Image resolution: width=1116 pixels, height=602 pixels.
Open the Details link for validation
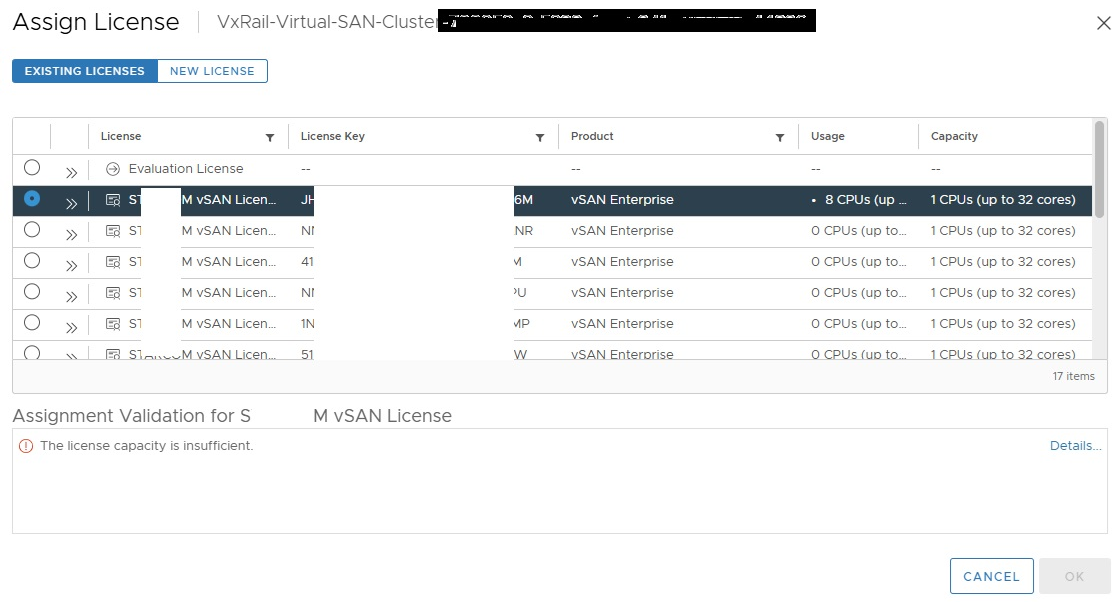pyautogui.click(x=1075, y=446)
